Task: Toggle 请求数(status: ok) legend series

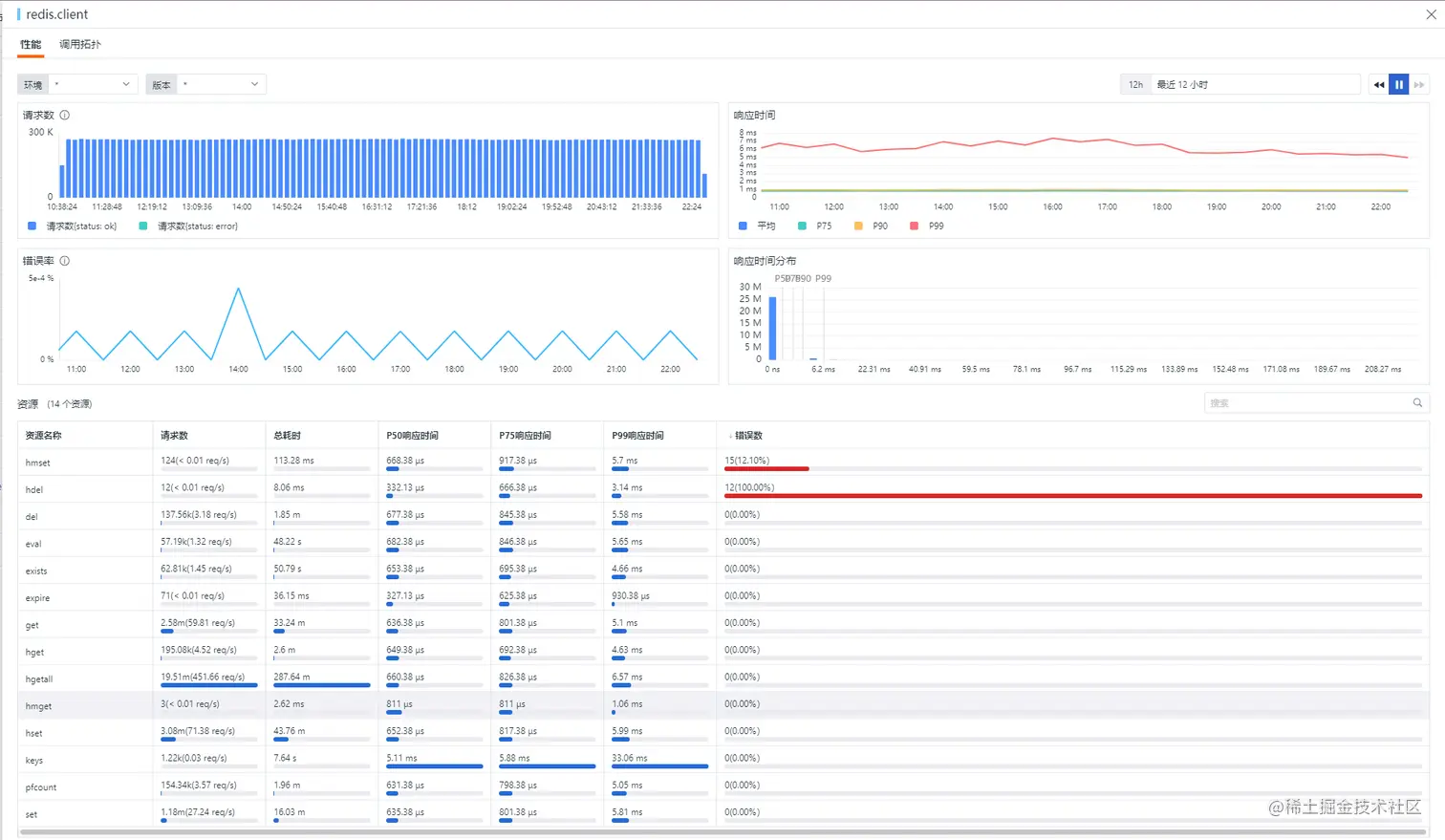Action: click(73, 226)
